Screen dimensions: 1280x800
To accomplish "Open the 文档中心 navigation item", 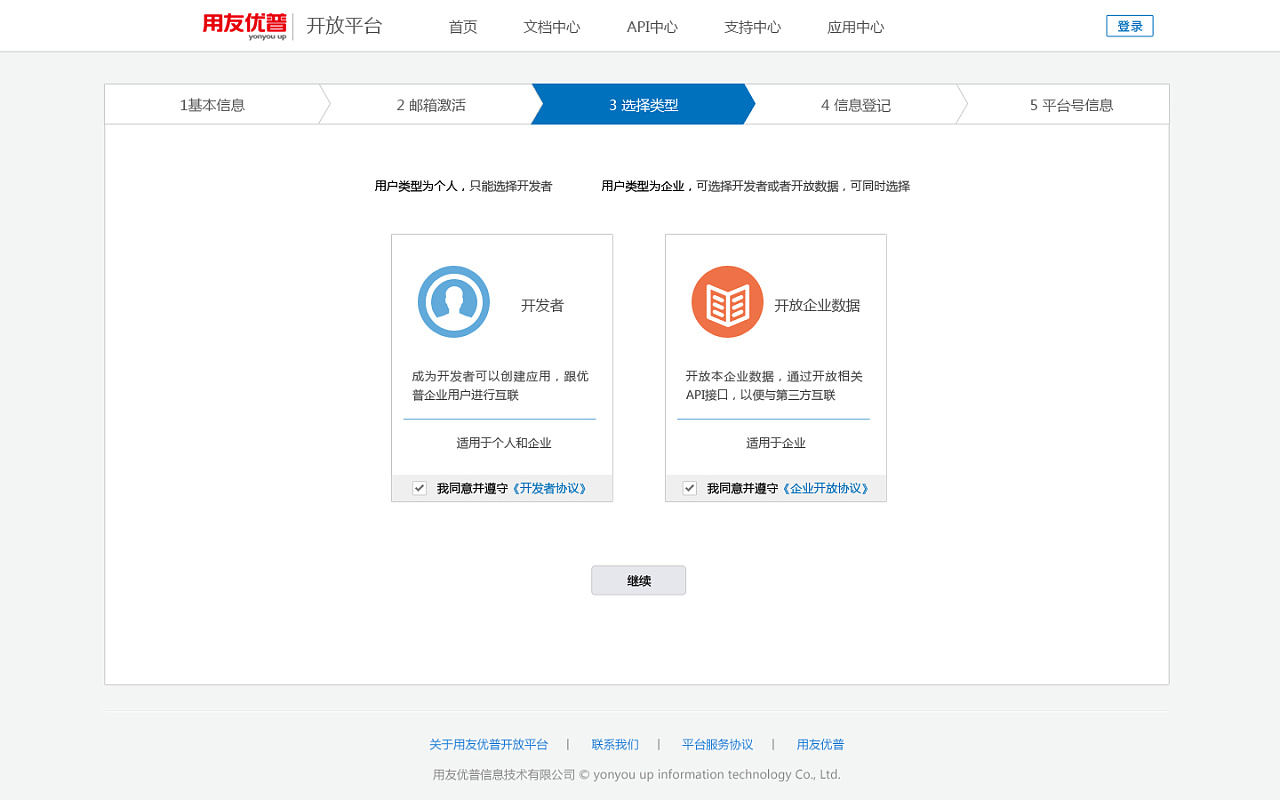I will [x=552, y=27].
